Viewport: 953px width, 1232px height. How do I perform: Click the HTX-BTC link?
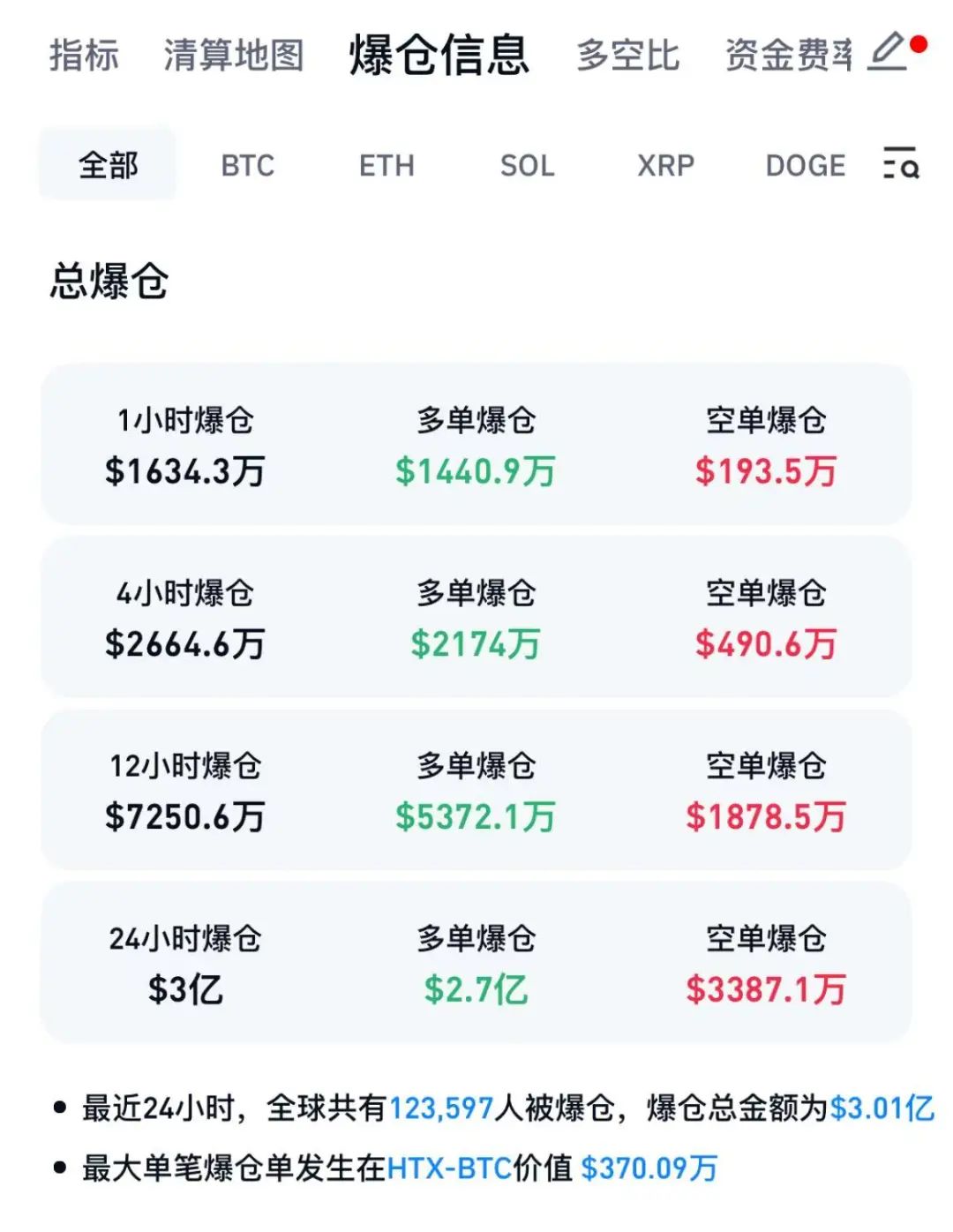click(449, 1168)
